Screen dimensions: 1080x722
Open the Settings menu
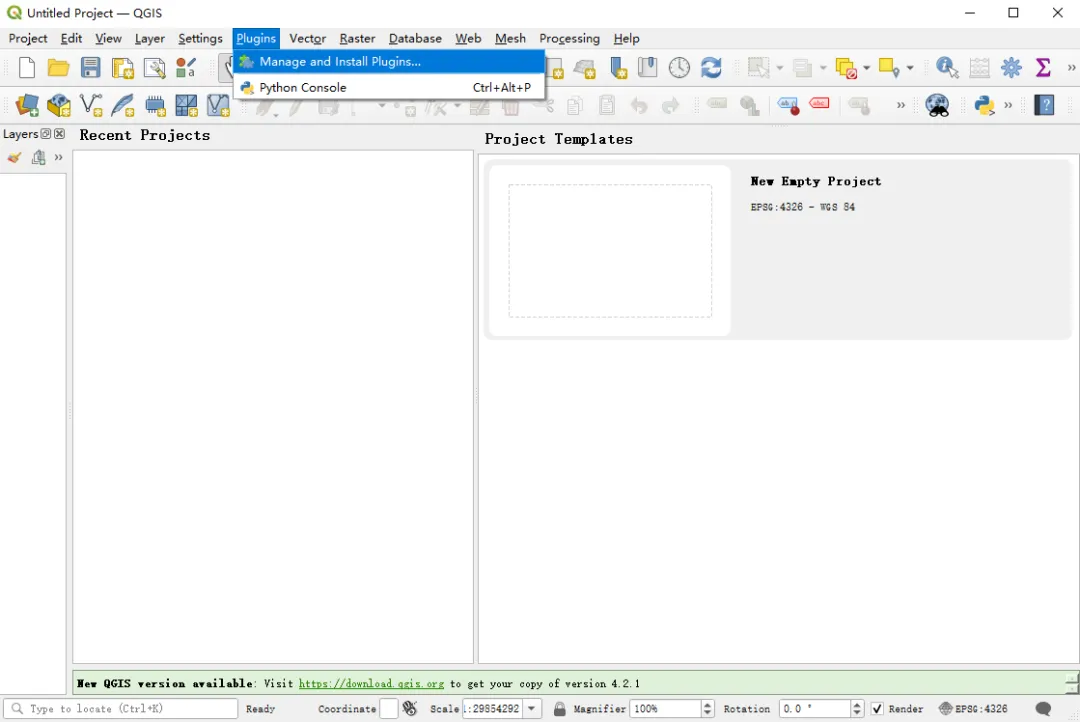pyautogui.click(x=200, y=39)
